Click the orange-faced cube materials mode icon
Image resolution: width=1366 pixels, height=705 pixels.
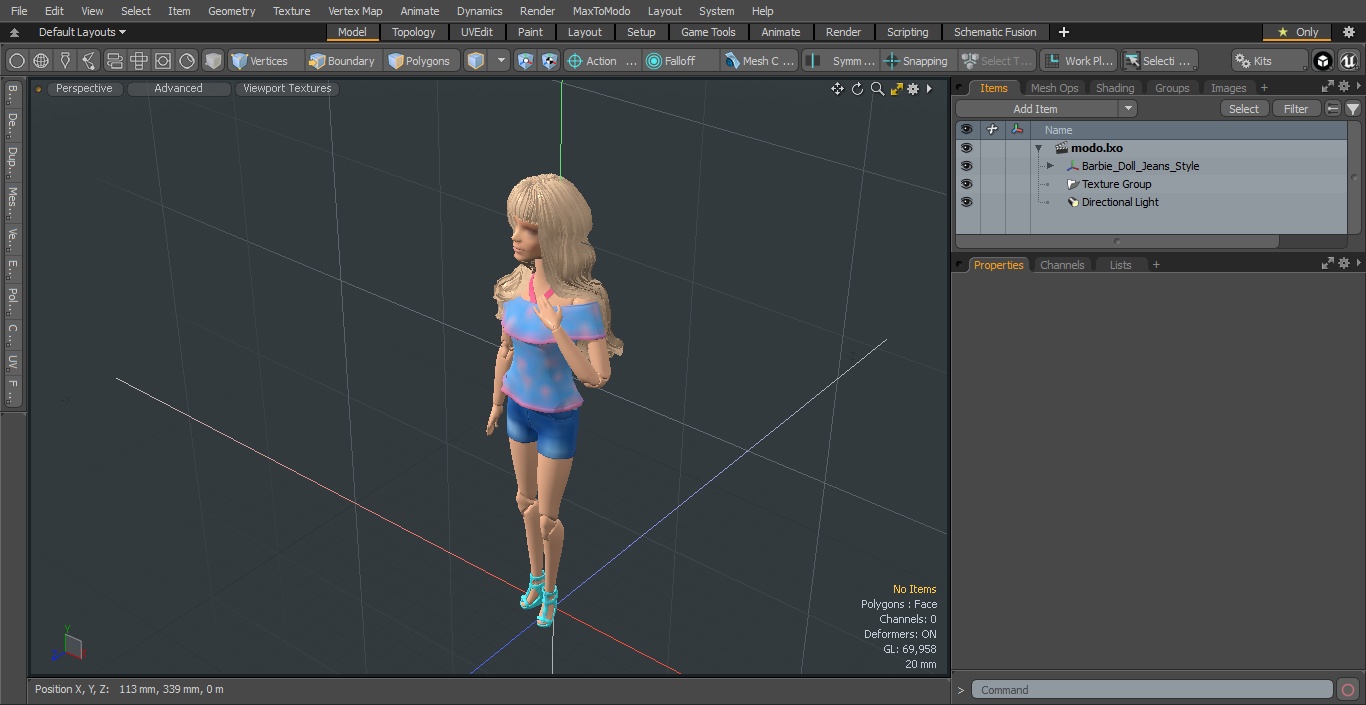tap(477, 61)
